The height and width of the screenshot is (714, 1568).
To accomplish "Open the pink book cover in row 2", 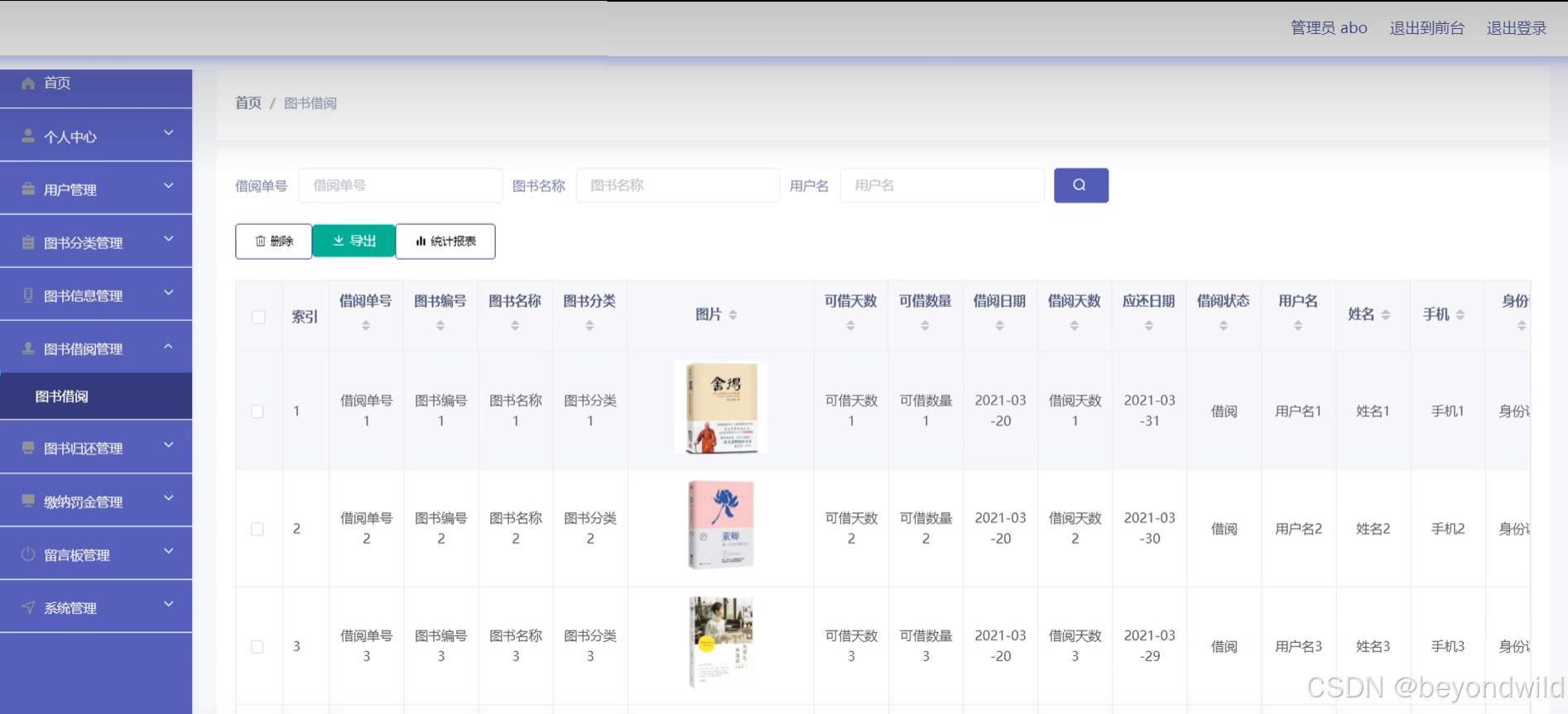I will [x=721, y=525].
